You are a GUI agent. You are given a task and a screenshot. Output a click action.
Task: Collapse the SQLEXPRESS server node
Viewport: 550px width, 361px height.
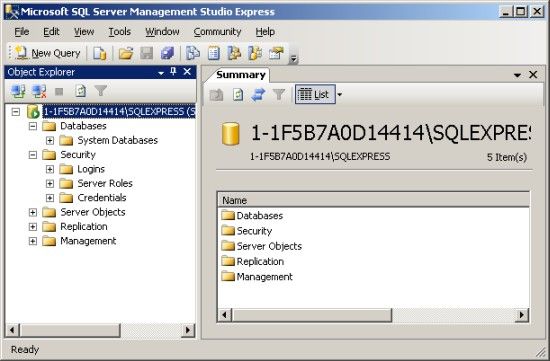point(16,112)
